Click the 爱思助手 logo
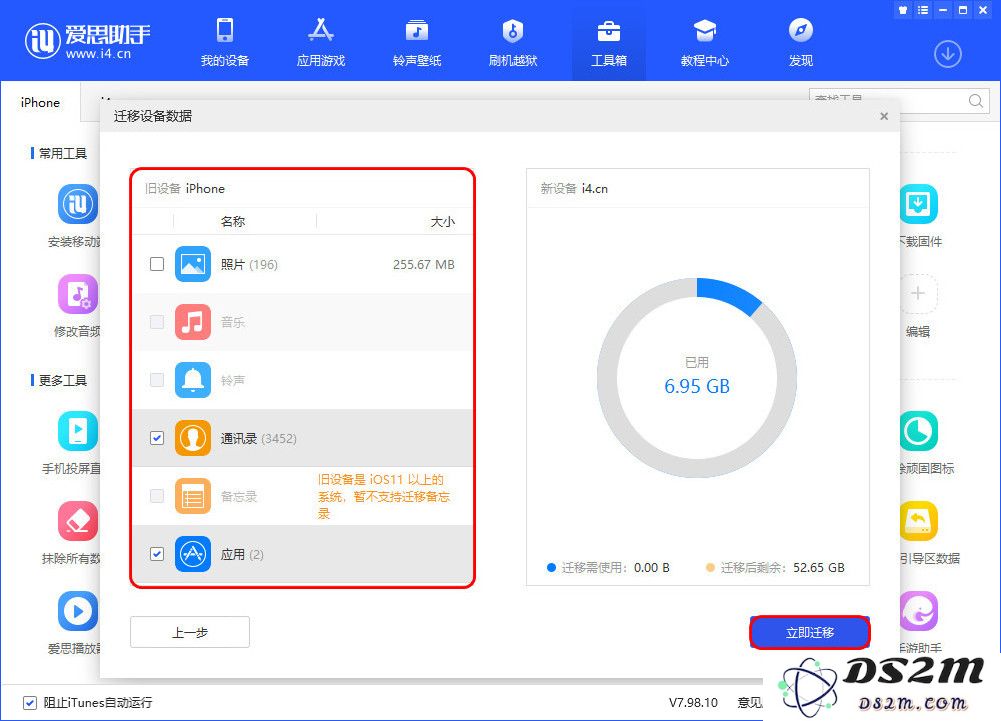The width and height of the screenshot is (1001, 721). coord(87,40)
